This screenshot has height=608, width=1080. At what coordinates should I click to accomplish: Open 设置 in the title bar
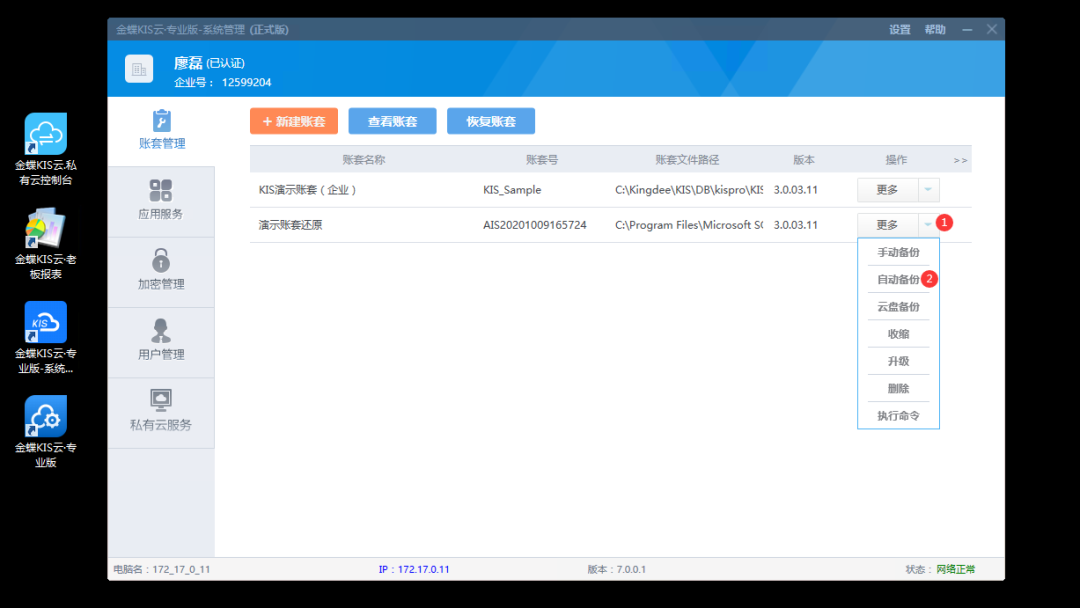tap(900, 30)
